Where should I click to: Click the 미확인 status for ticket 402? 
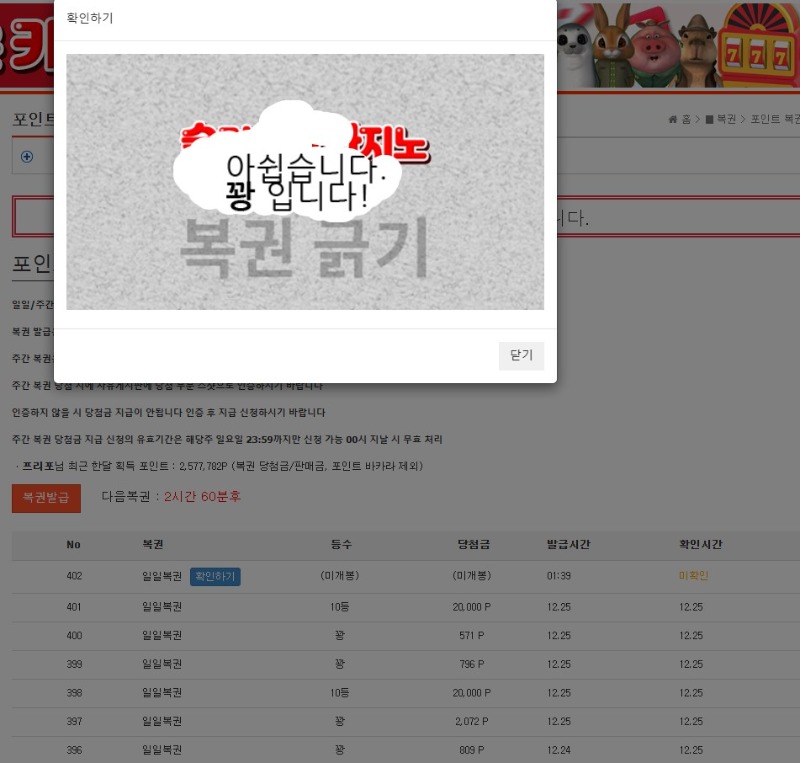(x=692, y=577)
